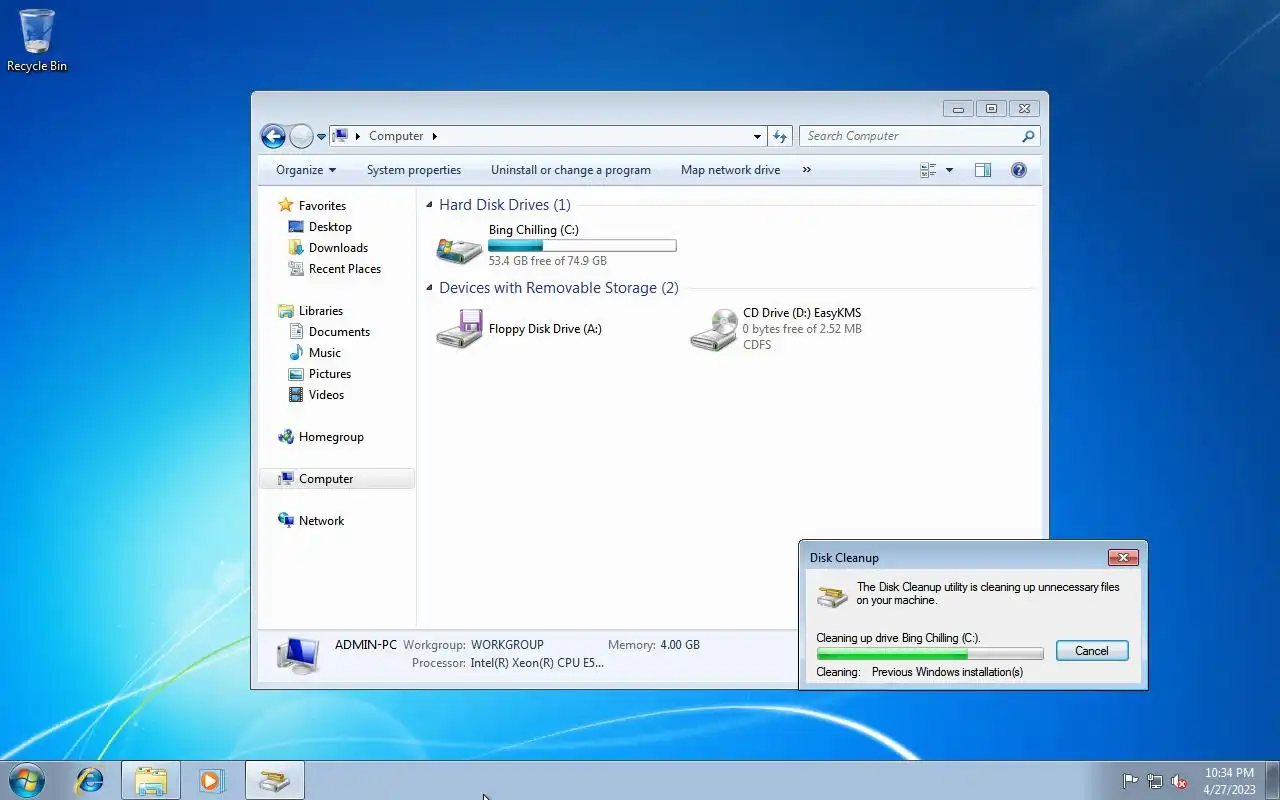Image resolution: width=1280 pixels, height=800 pixels.
Task: Open the view options dropdown arrow
Action: click(949, 170)
